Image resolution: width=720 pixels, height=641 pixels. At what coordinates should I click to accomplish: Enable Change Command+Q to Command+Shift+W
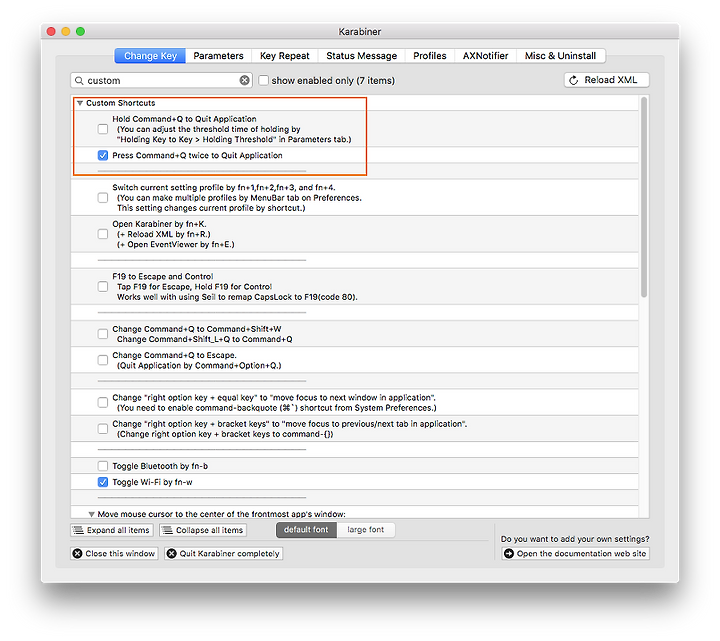[103, 334]
